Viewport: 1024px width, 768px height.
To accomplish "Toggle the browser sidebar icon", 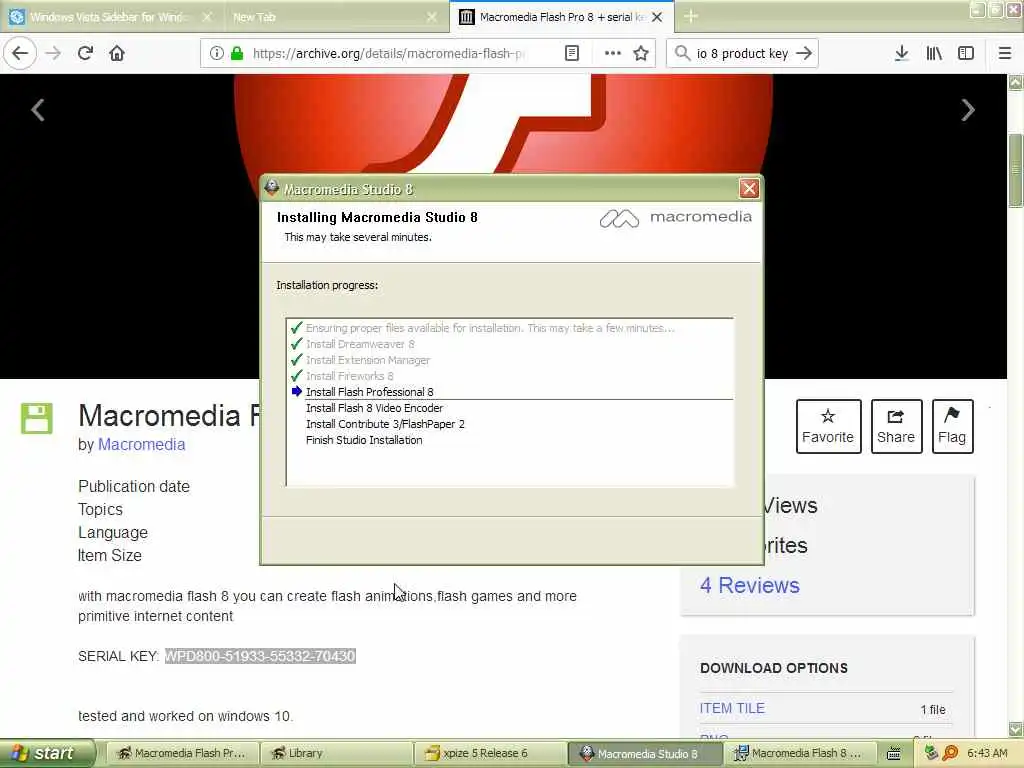I will click(x=966, y=53).
